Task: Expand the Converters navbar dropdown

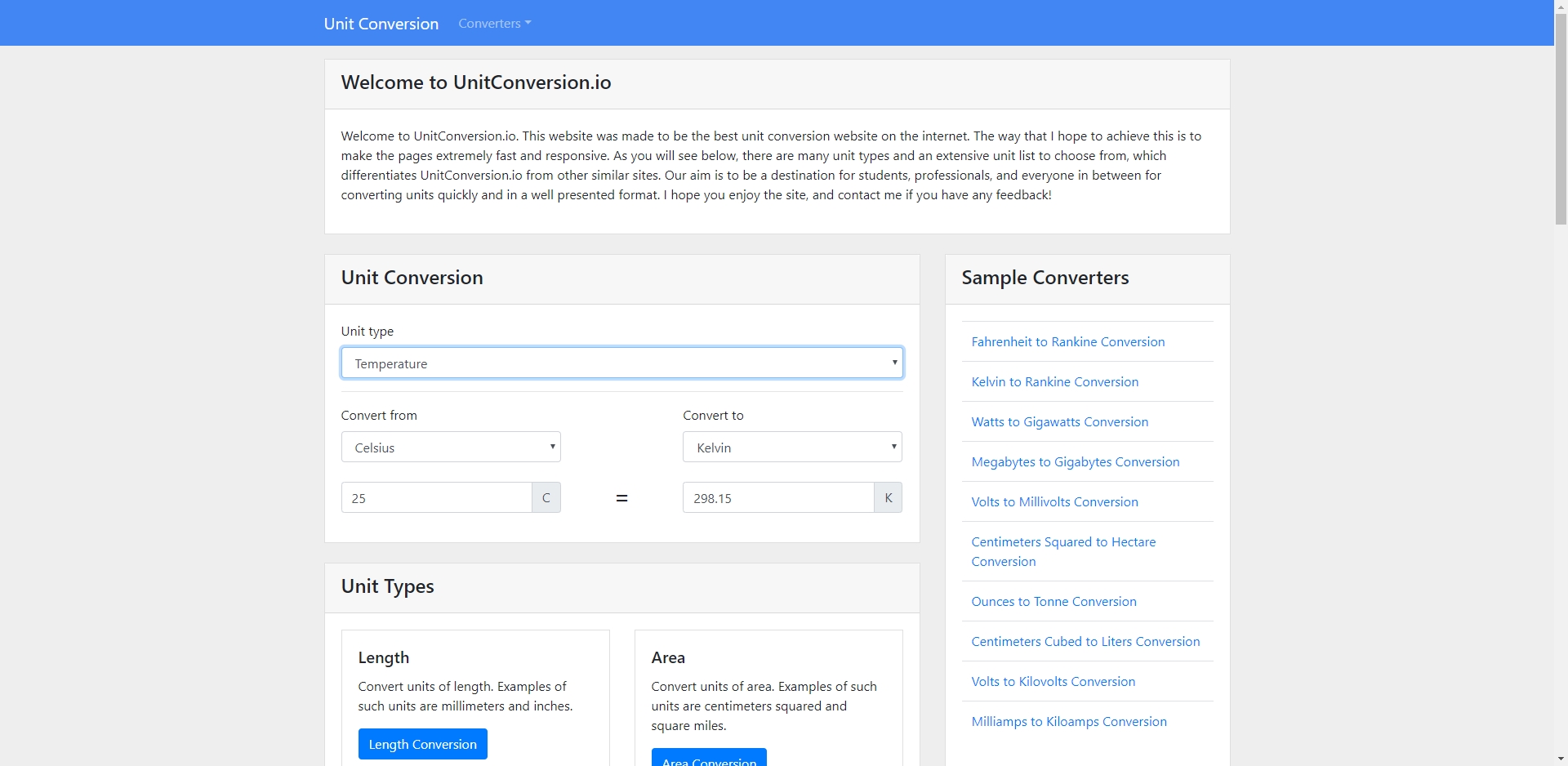Action: [x=494, y=24]
